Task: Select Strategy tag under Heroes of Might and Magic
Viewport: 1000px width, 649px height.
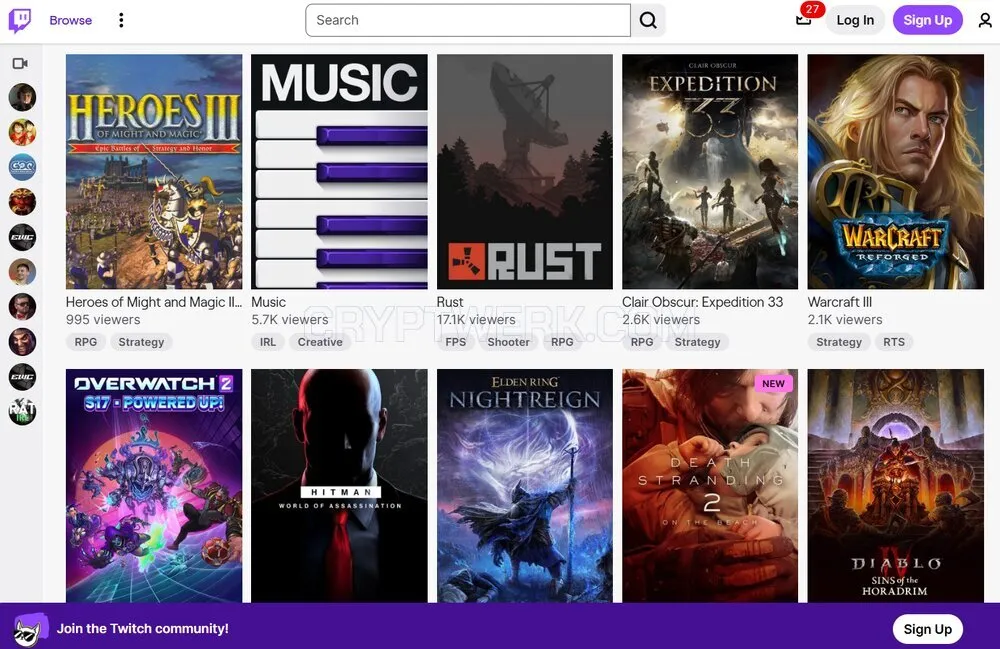Action: [x=141, y=342]
